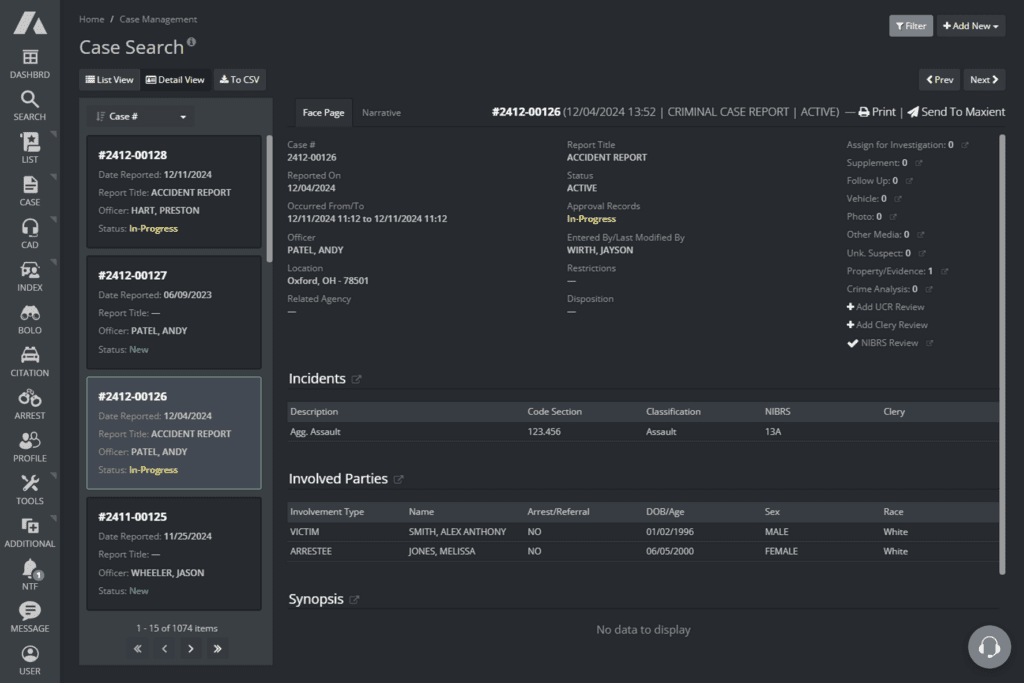The image size is (1024, 683).
Task: Expand the Filter options
Action: tap(910, 25)
